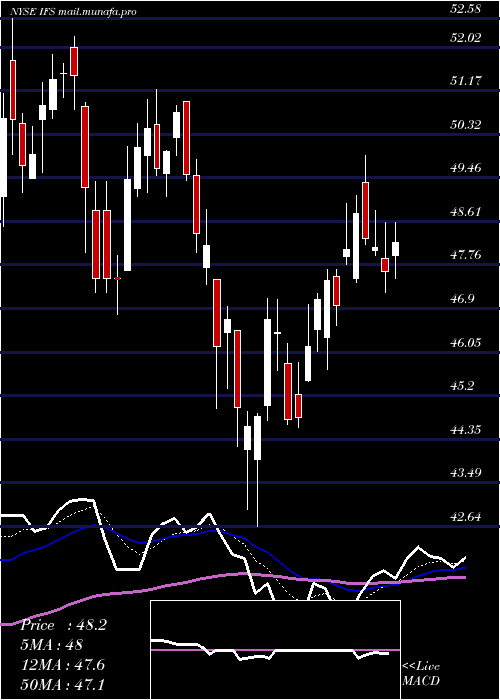
Task: Click the 46.05 price axis label
Action: click(465, 343)
